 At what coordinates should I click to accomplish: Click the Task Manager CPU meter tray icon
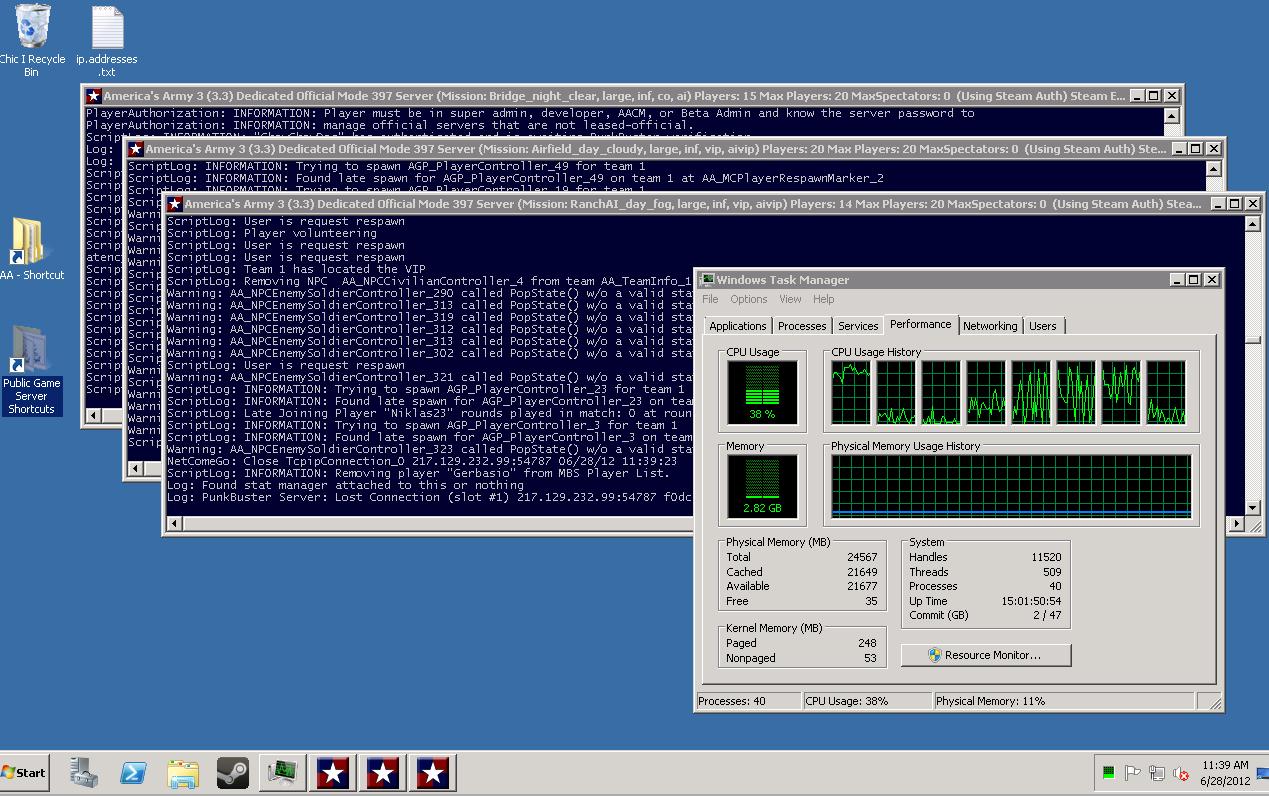point(1108,773)
